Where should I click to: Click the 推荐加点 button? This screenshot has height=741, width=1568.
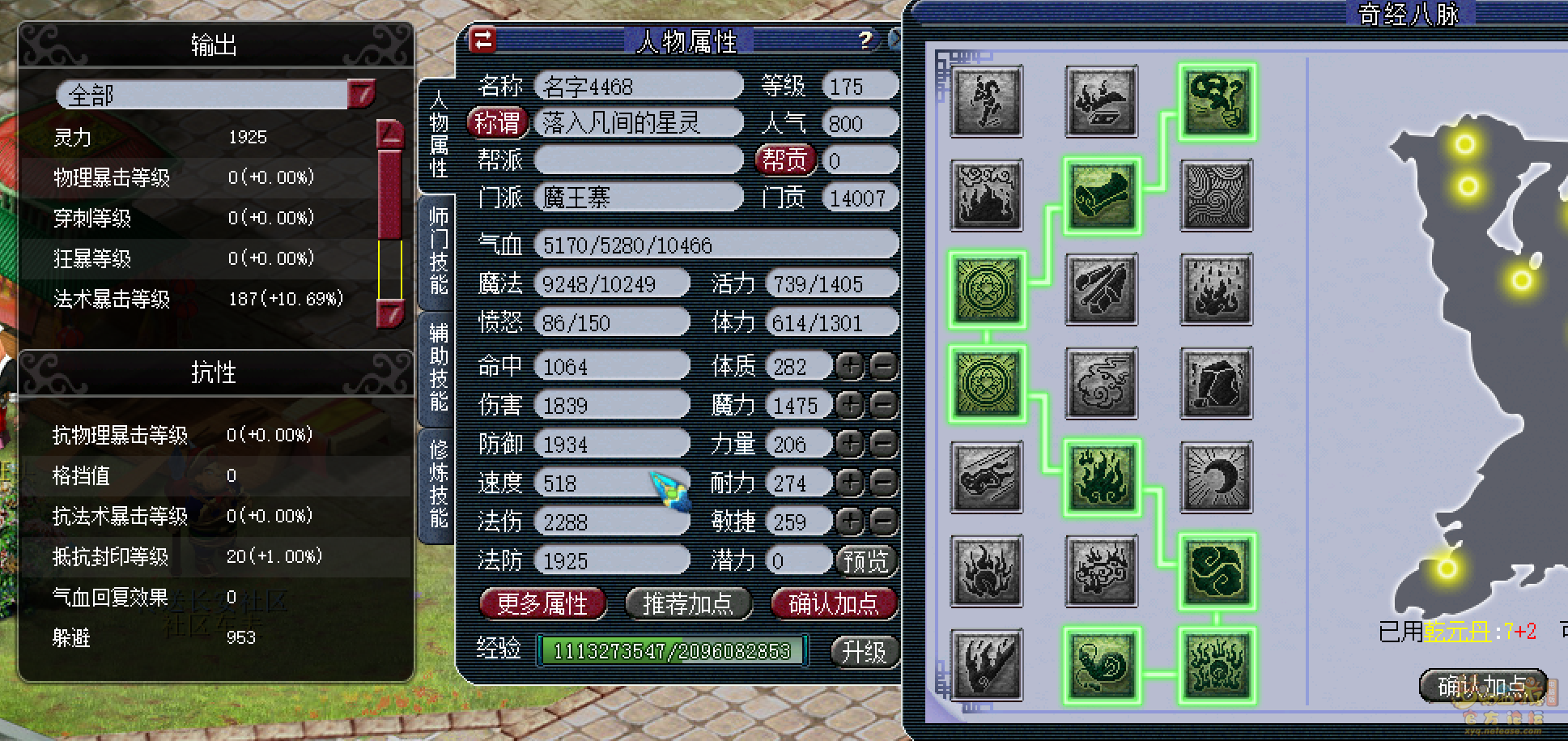[688, 603]
